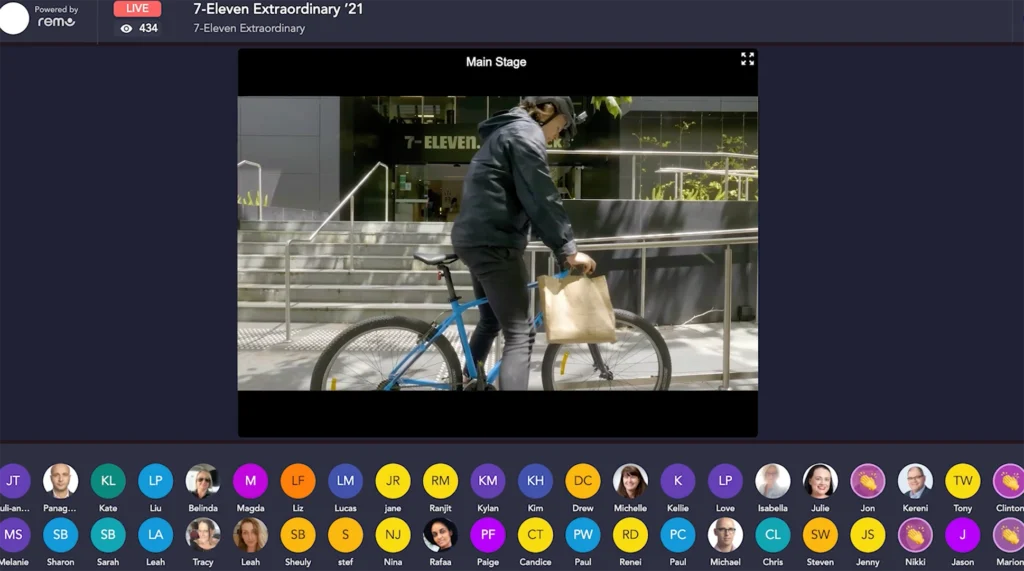This screenshot has width=1024, height=571.
Task: Open Isabella's photo avatar
Action: 773,481
